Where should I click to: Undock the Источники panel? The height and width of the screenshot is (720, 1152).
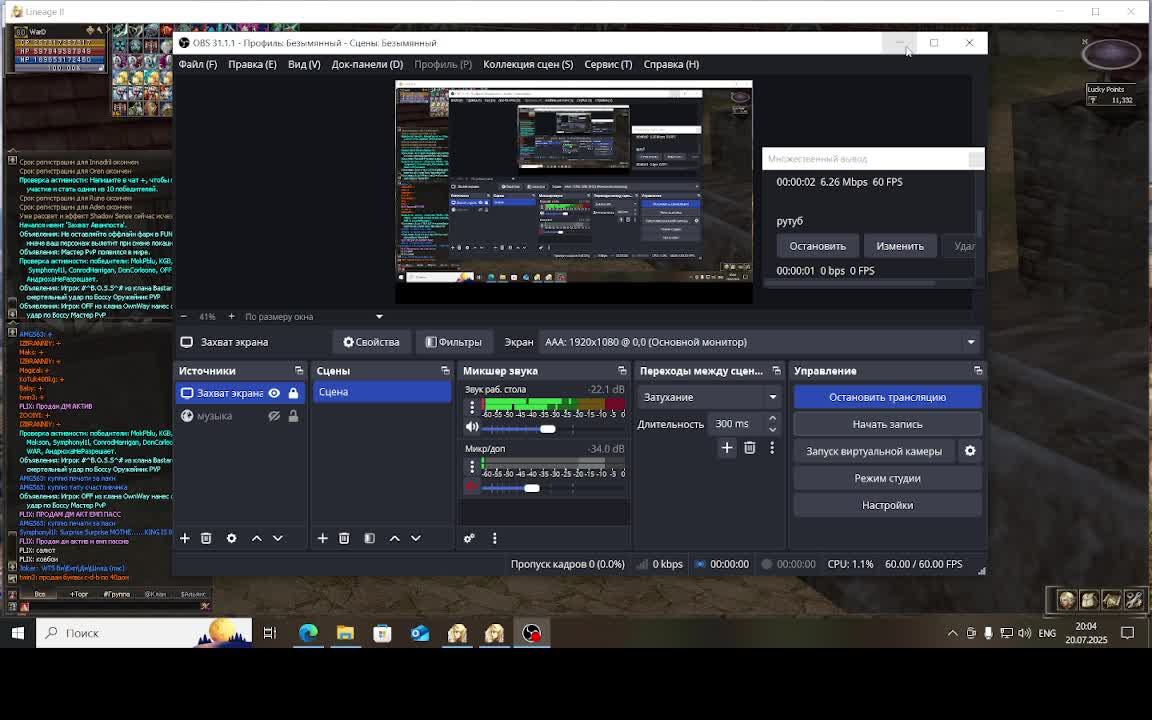tap(298, 371)
